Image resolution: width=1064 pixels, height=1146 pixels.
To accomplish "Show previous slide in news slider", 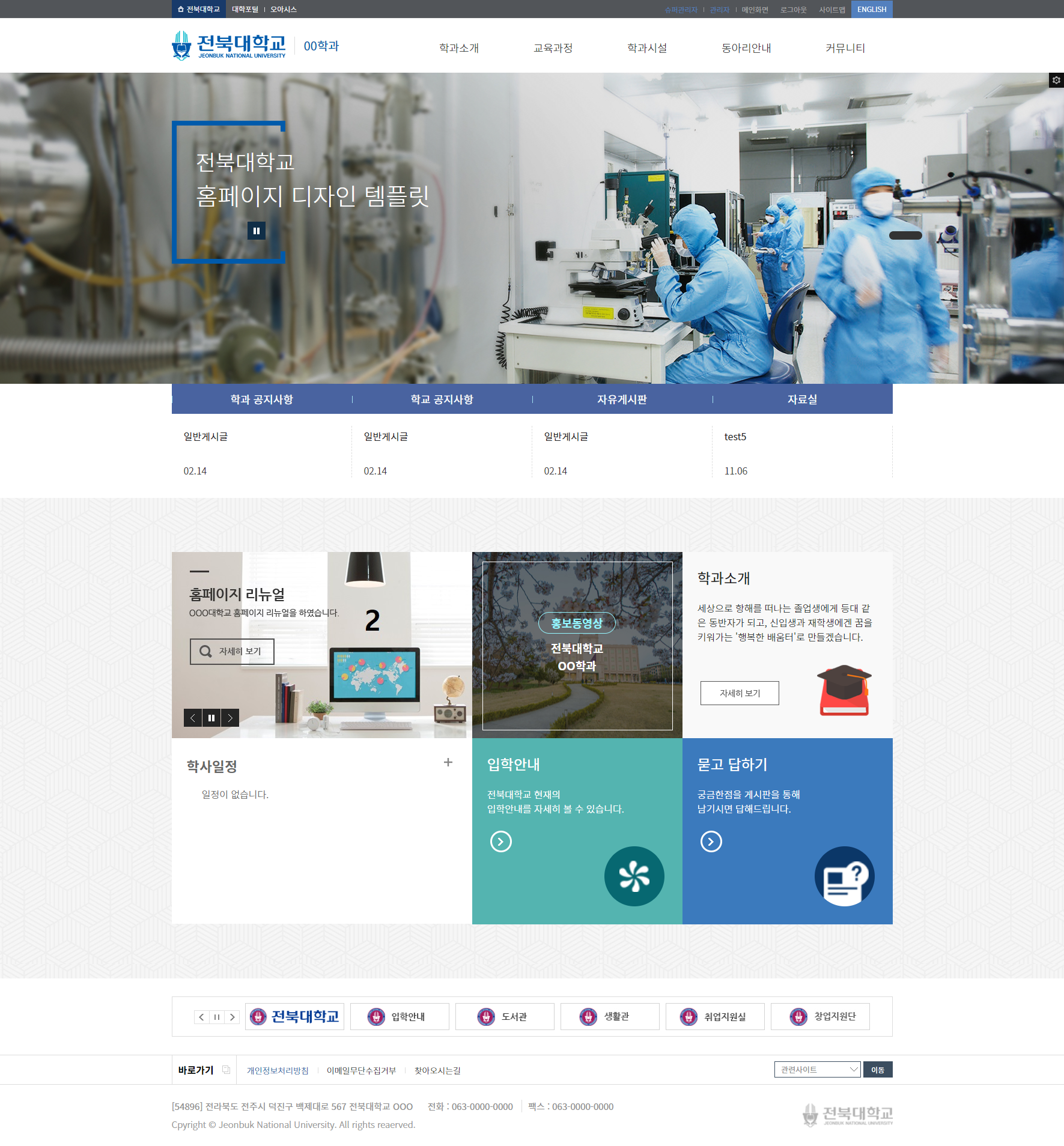I will pos(193,718).
